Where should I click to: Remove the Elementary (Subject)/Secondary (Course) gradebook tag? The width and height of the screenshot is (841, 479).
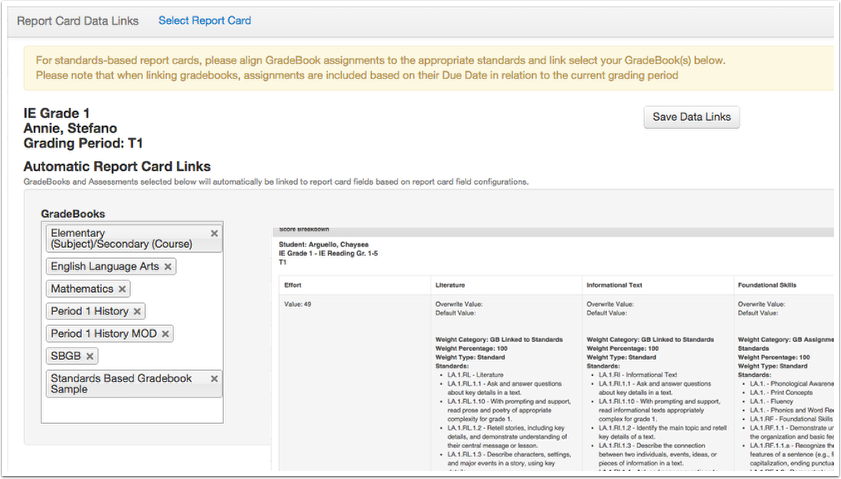click(x=214, y=233)
